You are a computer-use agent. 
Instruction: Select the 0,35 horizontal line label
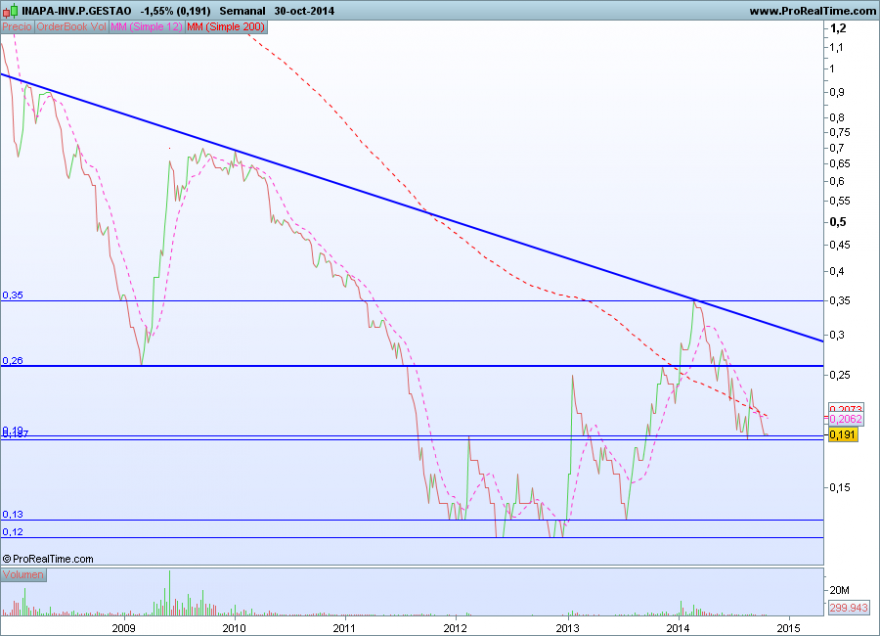tap(13, 295)
